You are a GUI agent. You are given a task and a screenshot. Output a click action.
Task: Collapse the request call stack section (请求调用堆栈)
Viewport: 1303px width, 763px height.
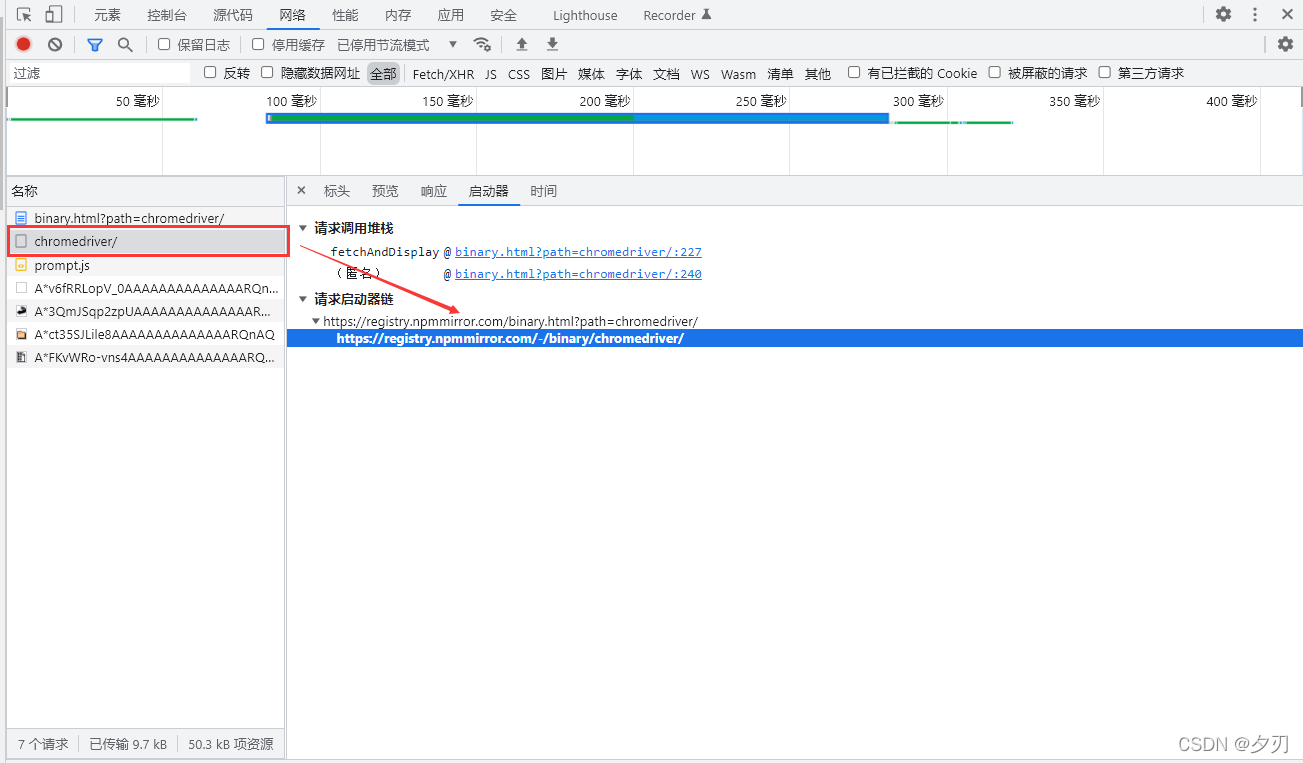(303, 228)
